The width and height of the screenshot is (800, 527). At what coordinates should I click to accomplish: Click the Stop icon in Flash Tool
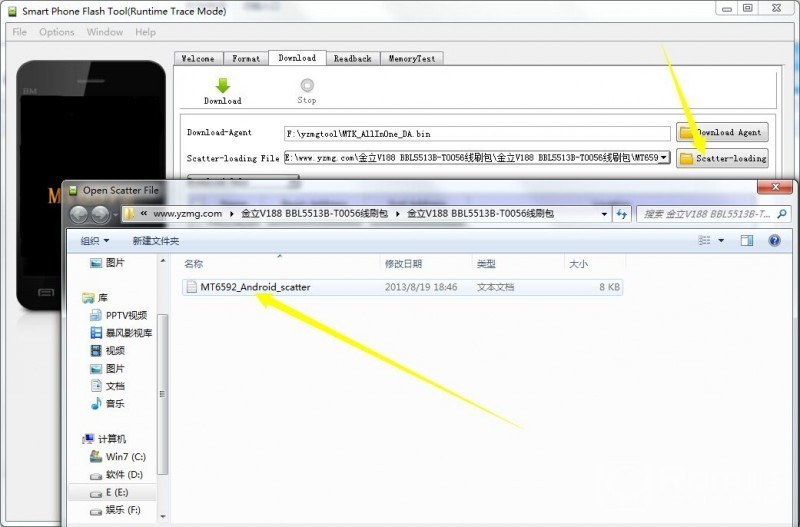[307, 85]
